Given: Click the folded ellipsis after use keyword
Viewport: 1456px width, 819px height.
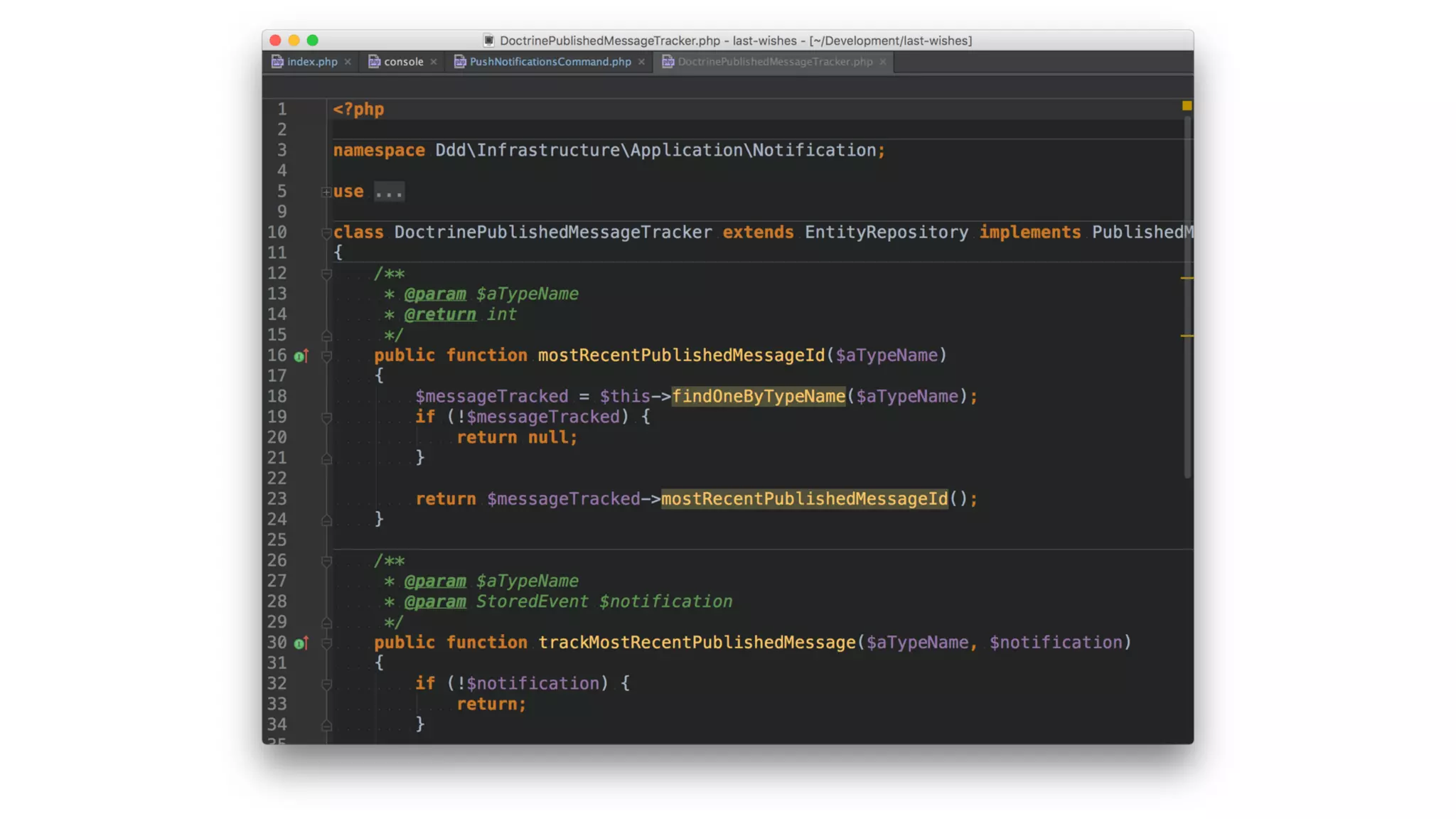Looking at the screenshot, I should (x=389, y=192).
